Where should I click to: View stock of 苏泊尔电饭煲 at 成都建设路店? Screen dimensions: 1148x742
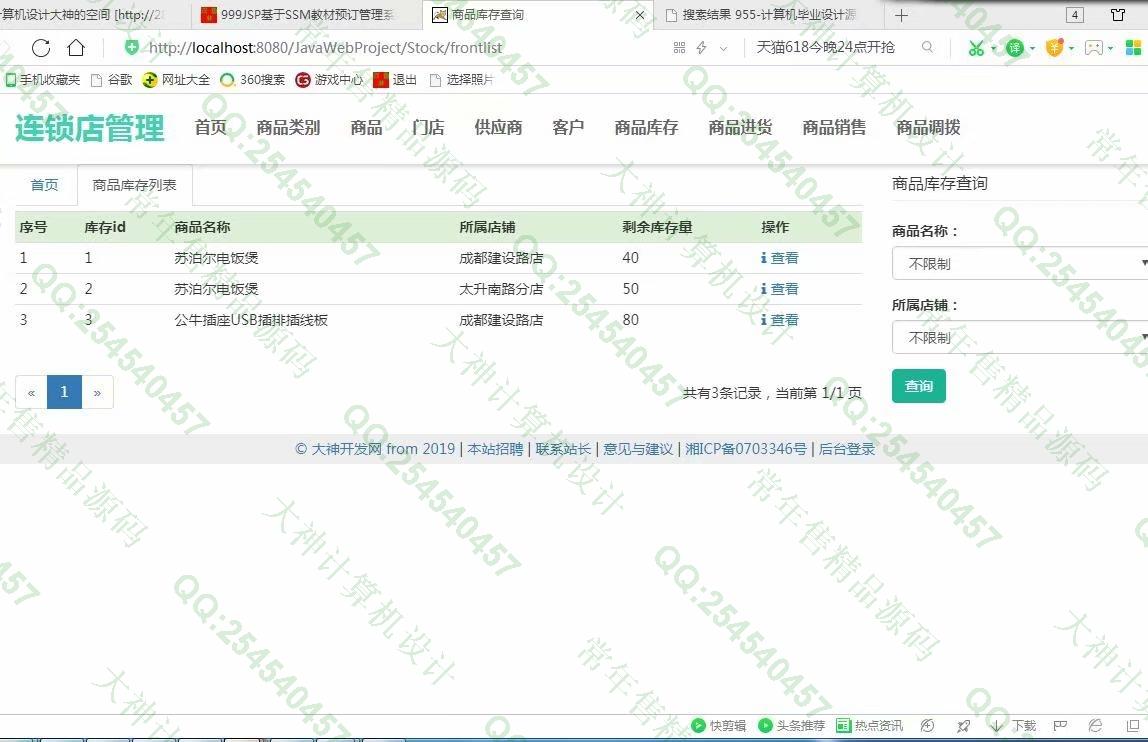click(x=780, y=258)
